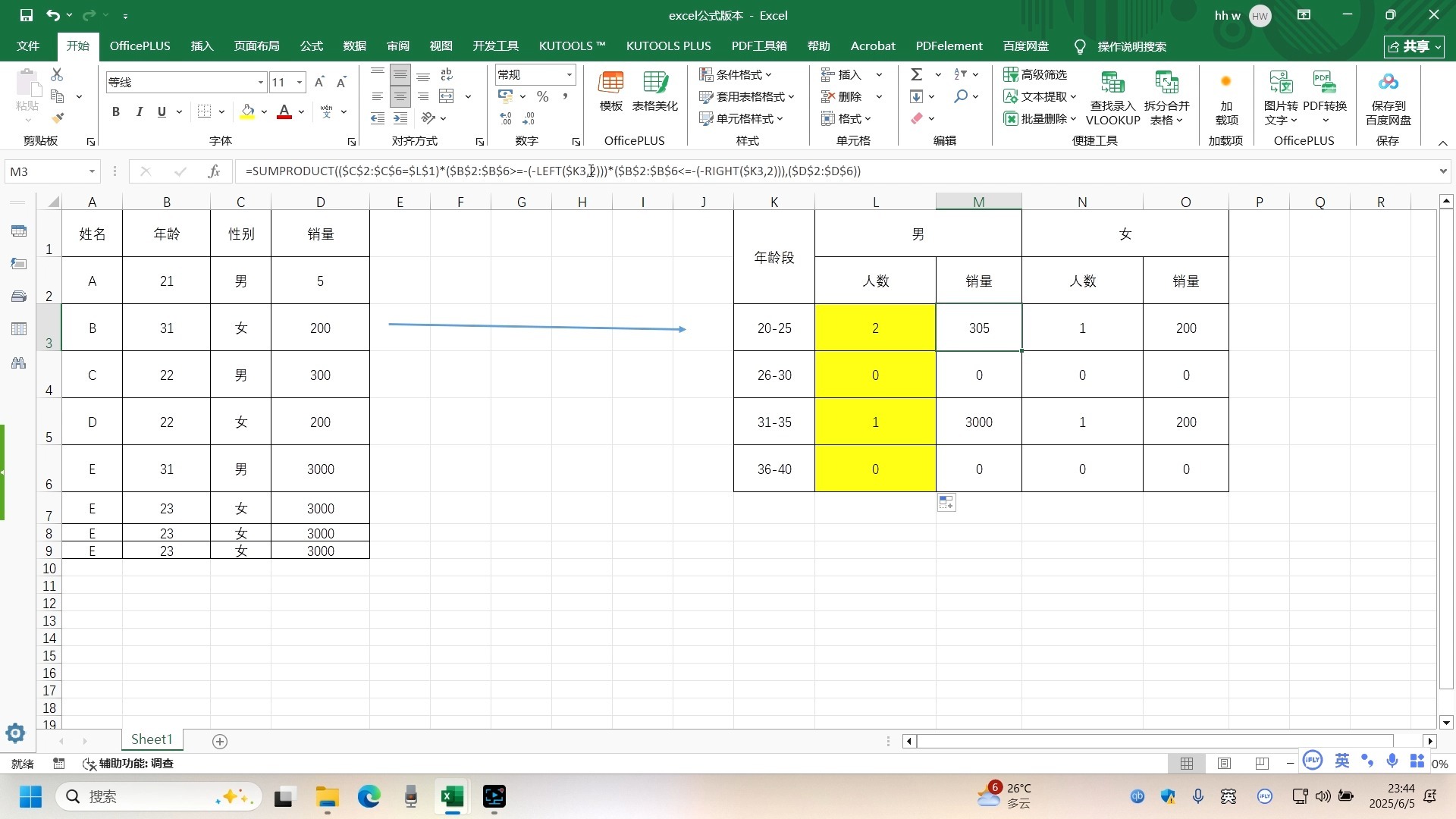This screenshot has width=1456, height=819.
Task: Open the 套用表格格式 dropdown
Action: click(x=746, y=96)
